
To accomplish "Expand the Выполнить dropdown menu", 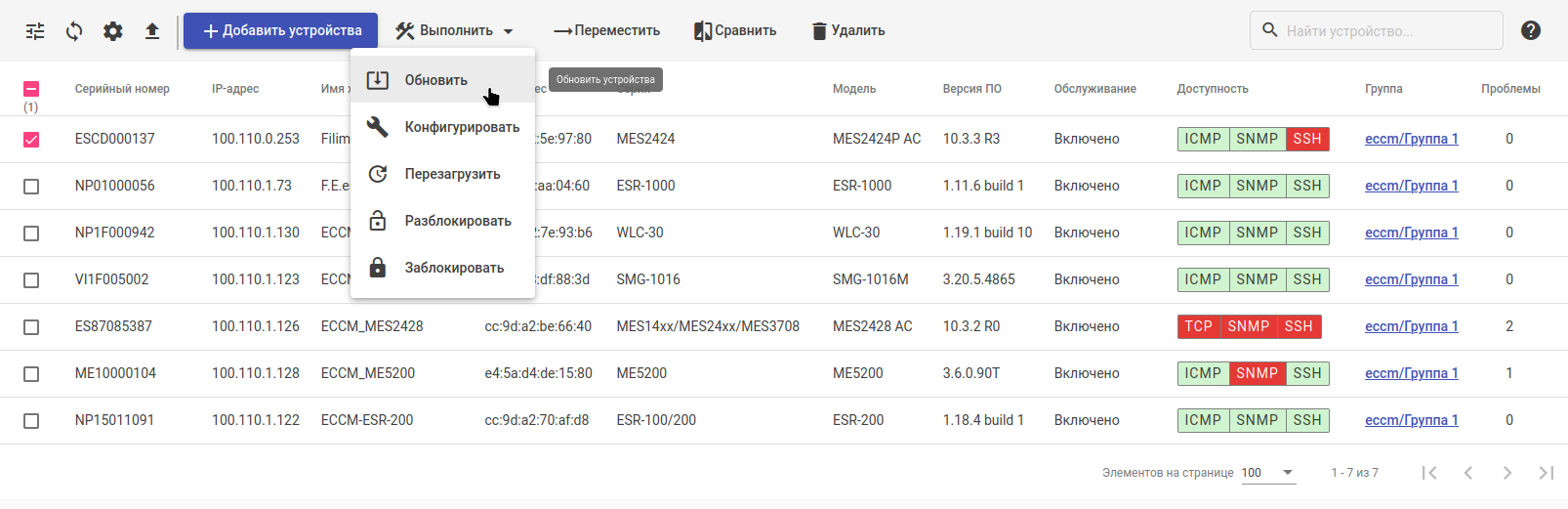I will pyautogui.click(x=454, y=31).
